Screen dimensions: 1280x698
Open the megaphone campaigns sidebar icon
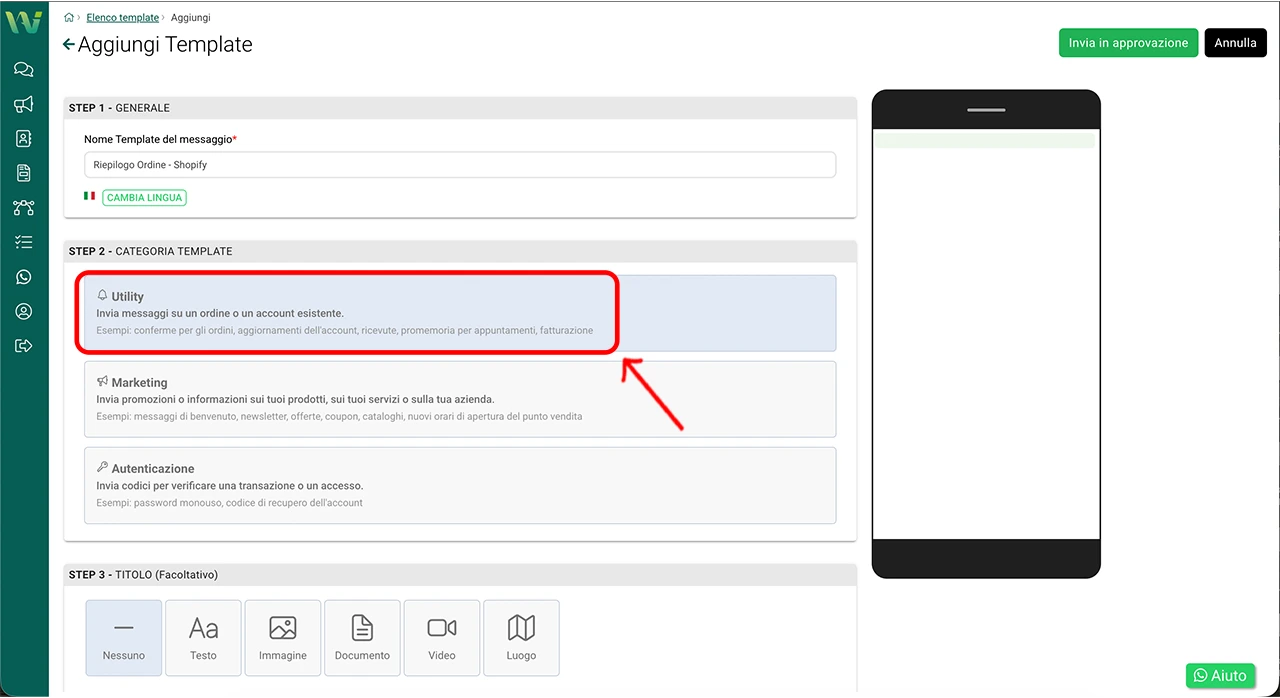point(24,104)
